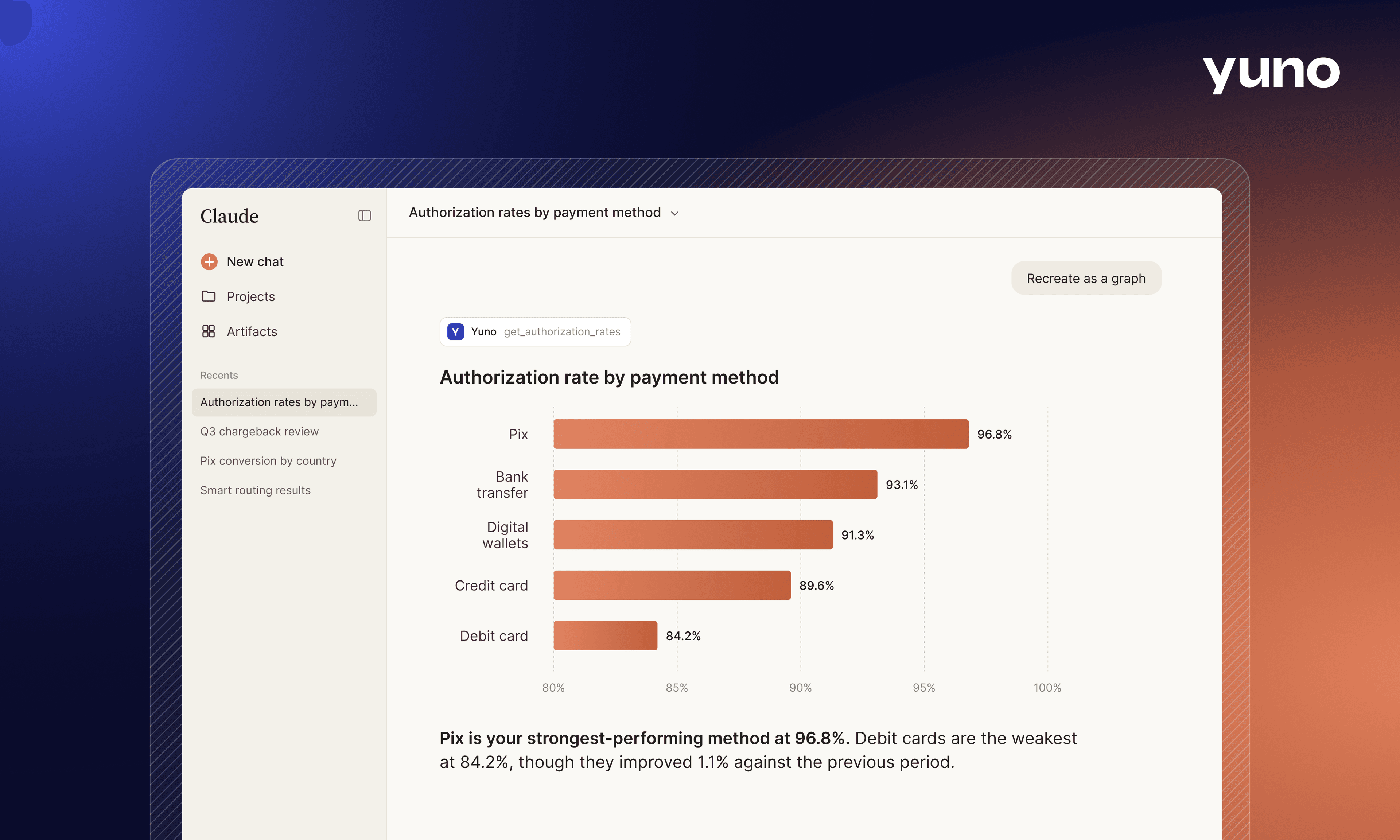Click the 89.6% value label
Image resolution: width=1400 pixels, height=840 pixels.
[816, 585]
